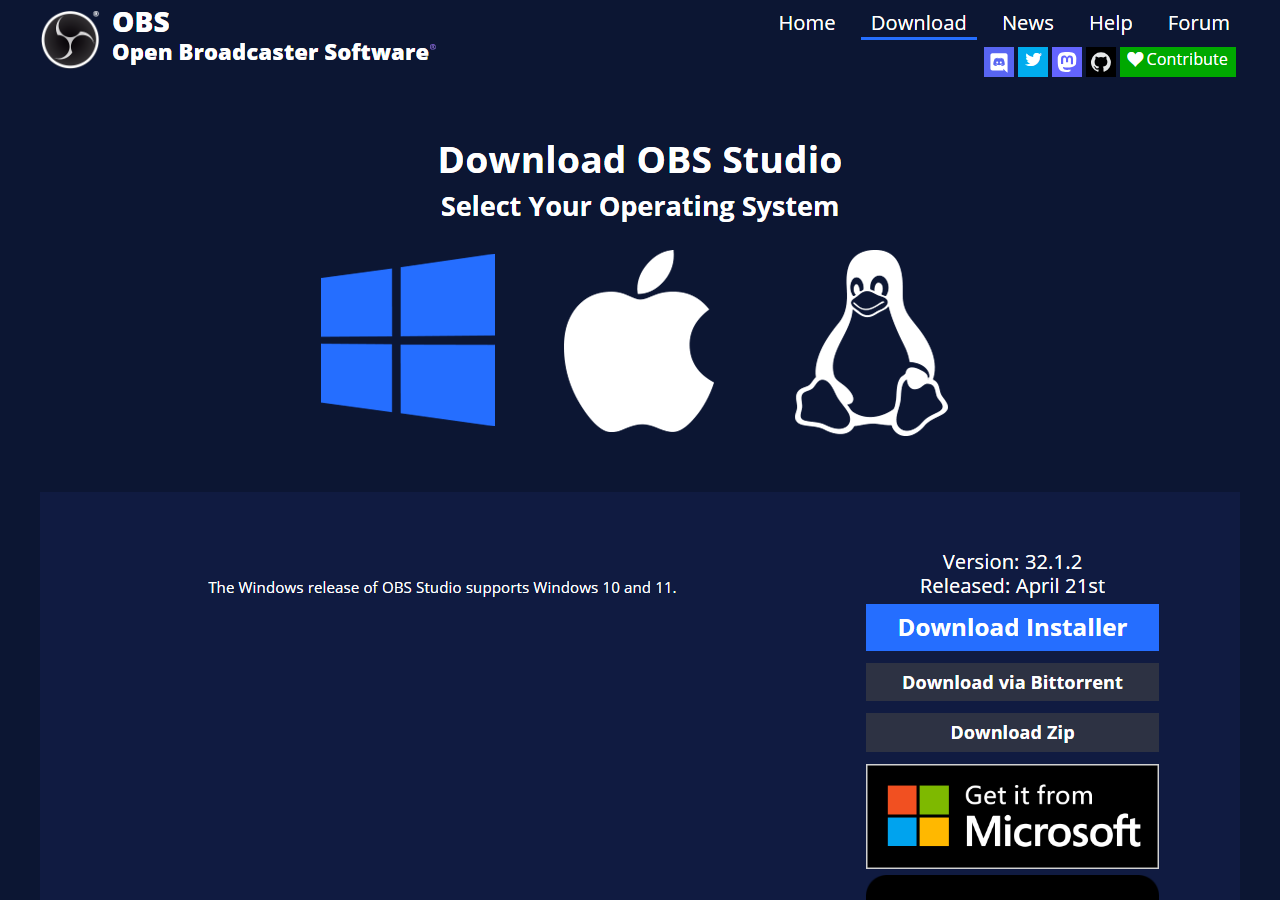Click the Download Zip button
The width and height of the screenshot is (1280, 900).
[1012, 732]
